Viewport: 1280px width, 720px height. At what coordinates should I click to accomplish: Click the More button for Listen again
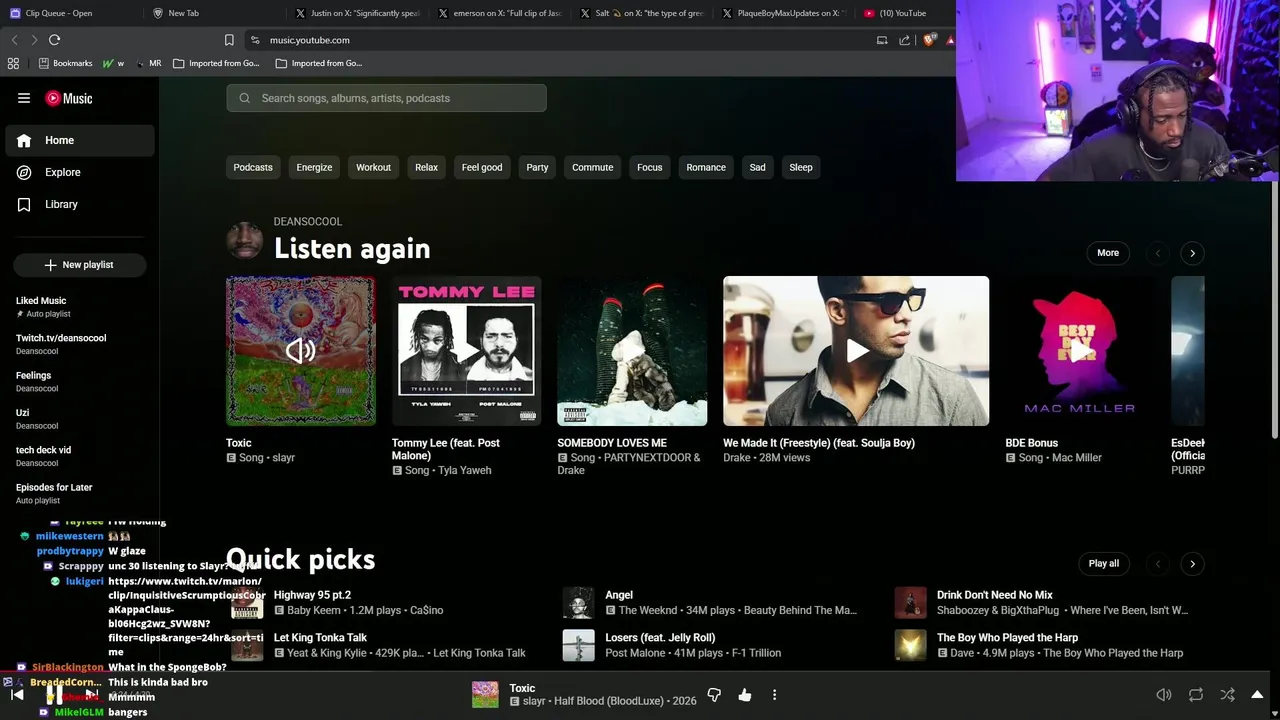1108,253
